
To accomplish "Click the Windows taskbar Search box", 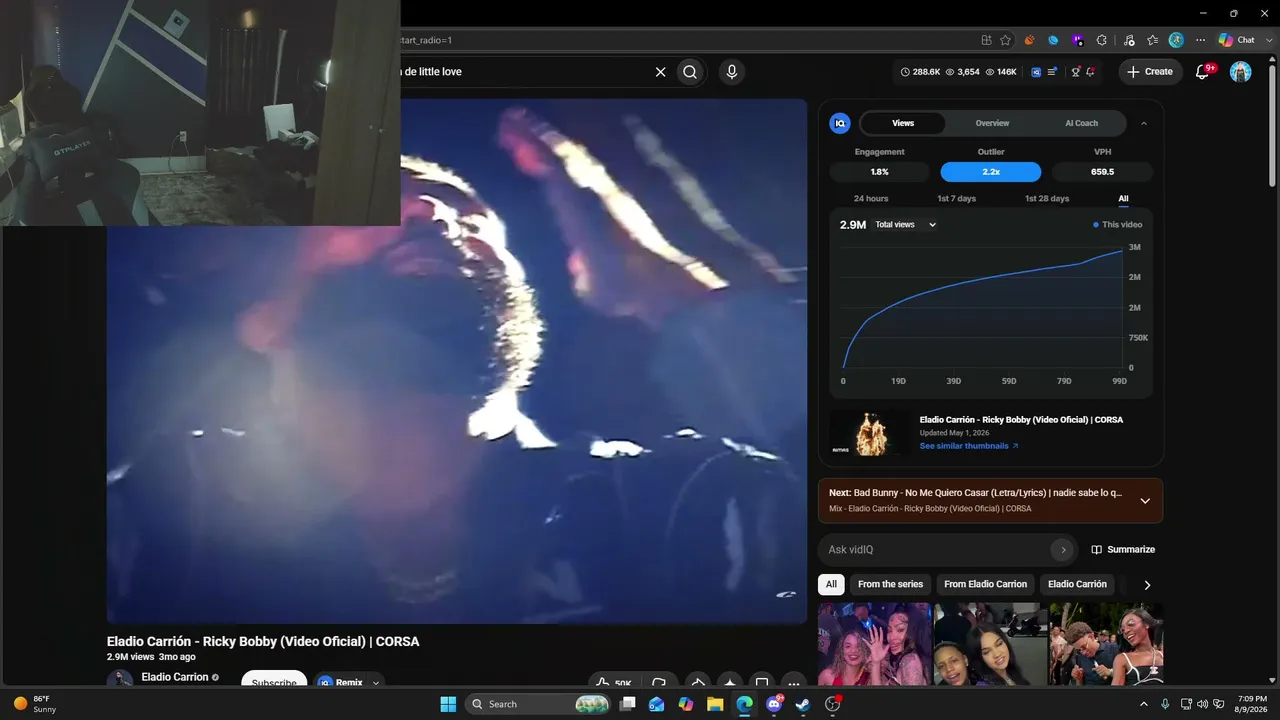I will coord(539,704).
